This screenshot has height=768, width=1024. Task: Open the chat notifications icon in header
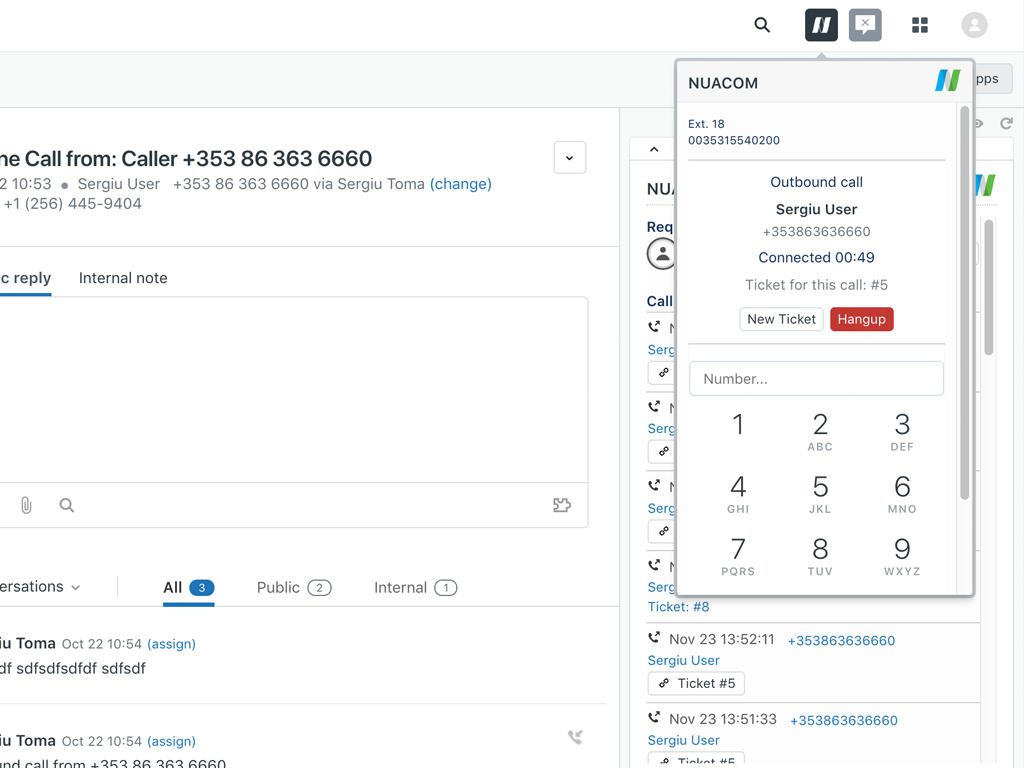point(865,25)
